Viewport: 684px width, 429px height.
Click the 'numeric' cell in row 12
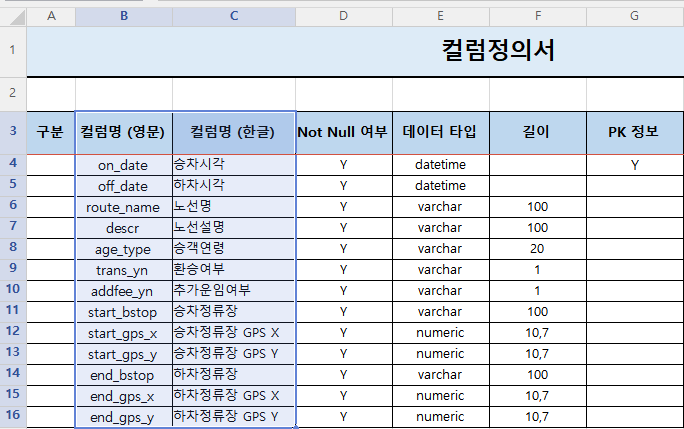[441, 333]
